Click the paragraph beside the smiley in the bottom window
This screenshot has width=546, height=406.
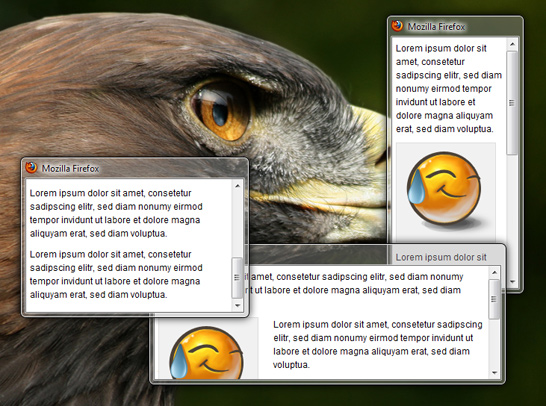(x=377, y=344)
